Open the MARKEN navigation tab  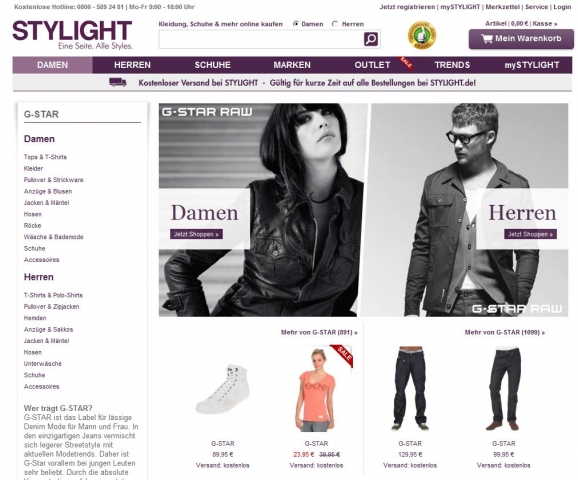pos(292,65)
